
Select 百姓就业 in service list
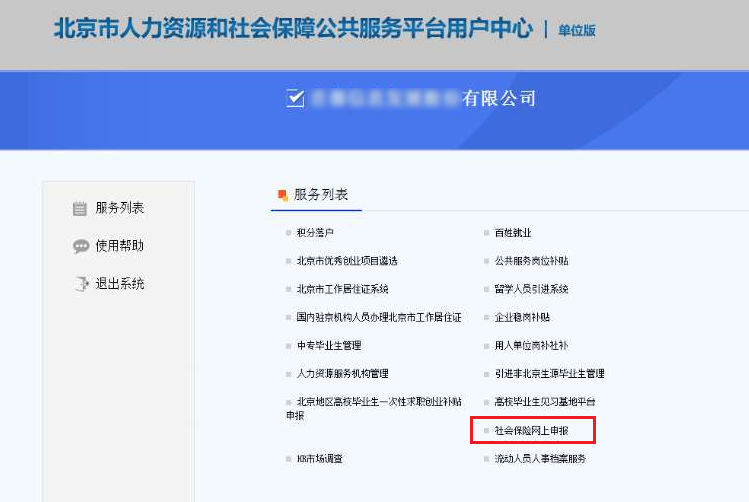[513, 233]
